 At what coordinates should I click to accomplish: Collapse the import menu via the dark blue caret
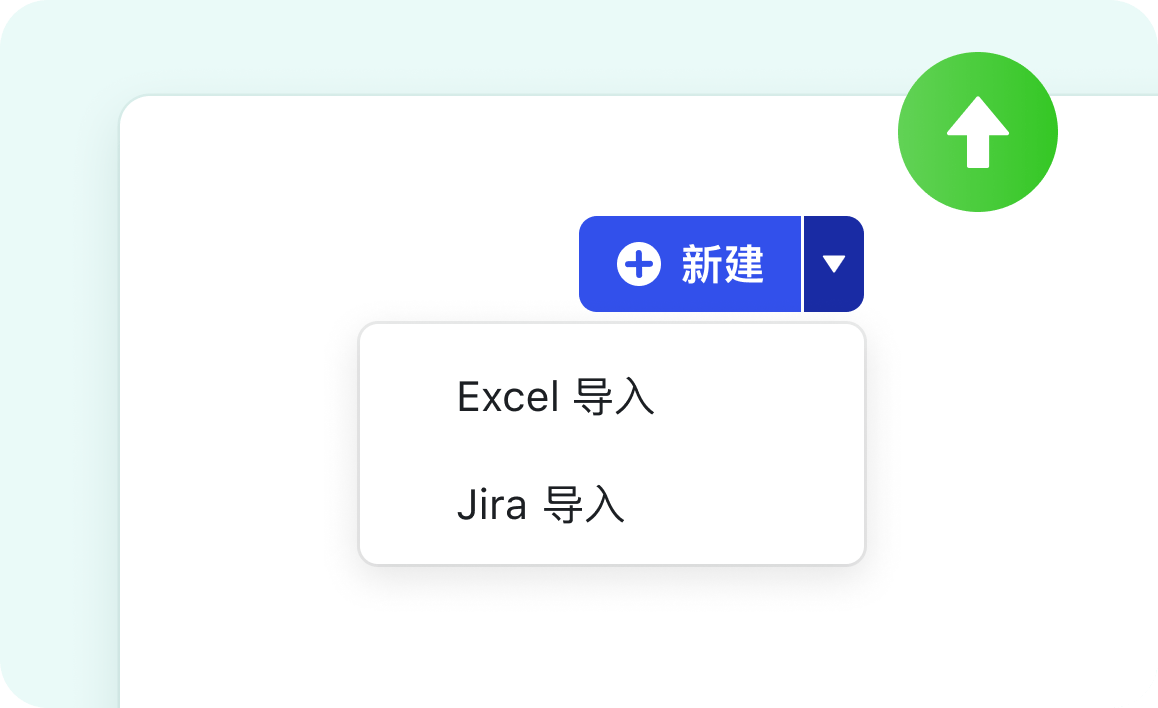coord(834,264)
